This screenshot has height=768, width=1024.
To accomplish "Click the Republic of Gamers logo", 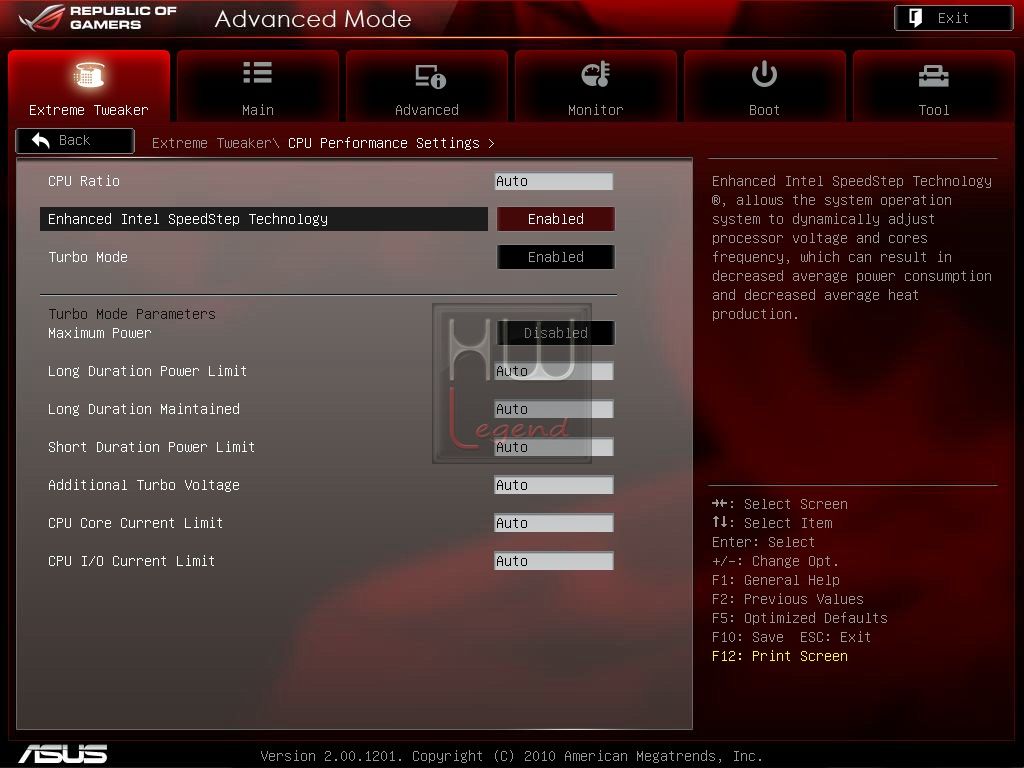I will (98, 18).
